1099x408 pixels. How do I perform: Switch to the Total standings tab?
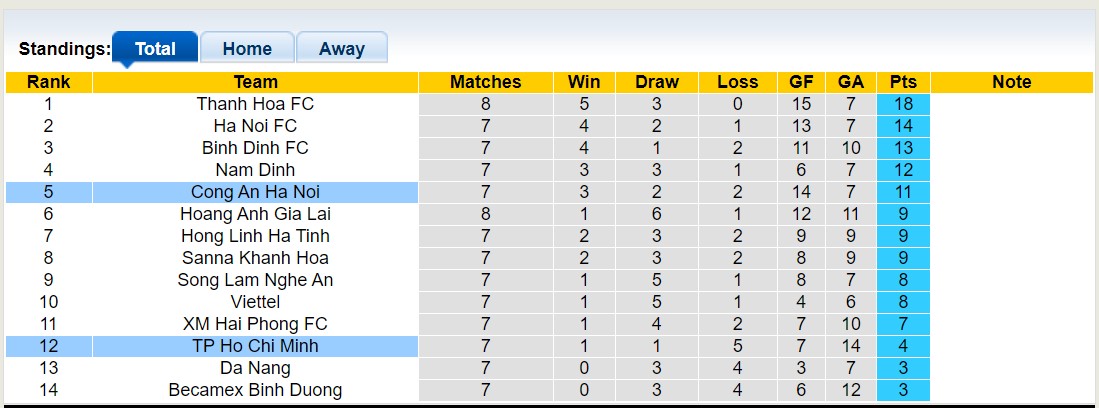click(x=155, y=48)
